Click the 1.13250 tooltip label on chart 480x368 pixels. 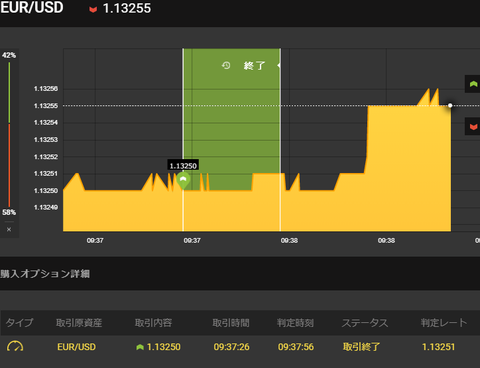pos(183,165)
